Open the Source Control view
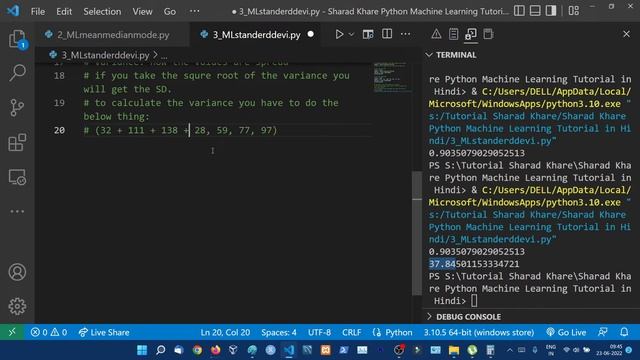Image resolution: width=640 pixels, height=360 pixels. [x=17, y=108]
